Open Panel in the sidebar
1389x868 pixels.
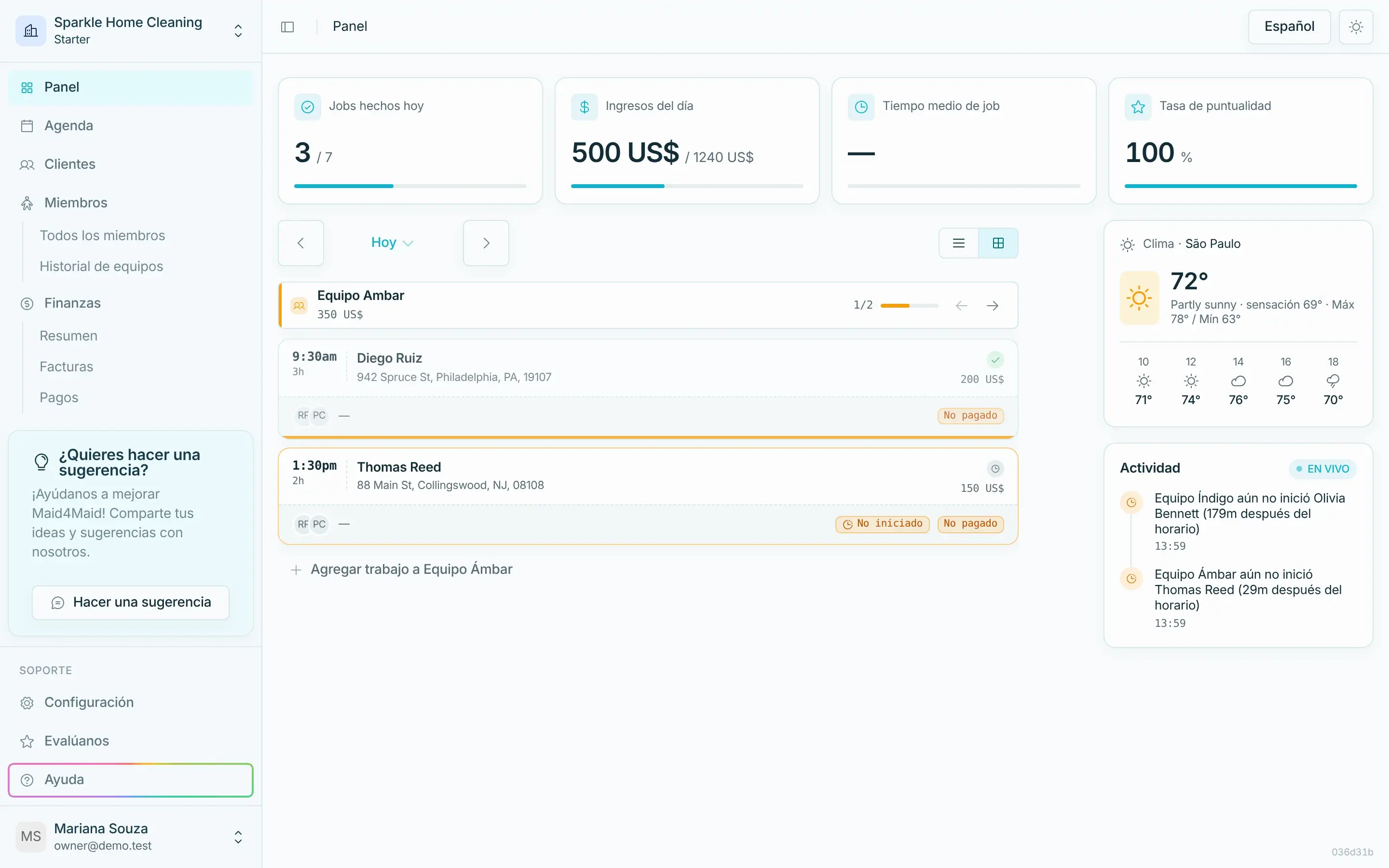coord(131,87)
